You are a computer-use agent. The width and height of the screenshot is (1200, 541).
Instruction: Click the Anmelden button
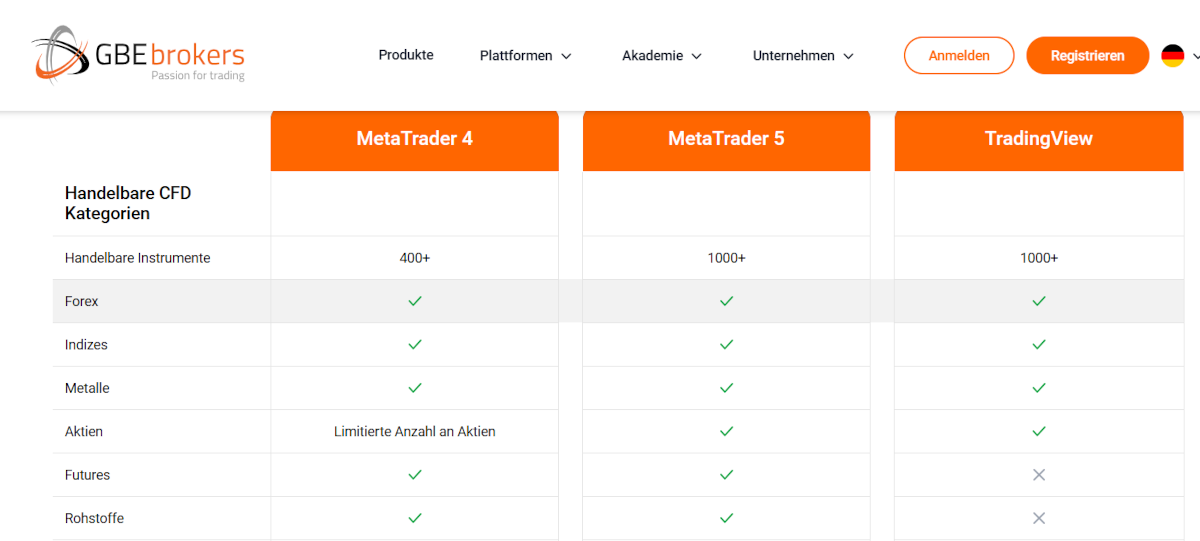click(x=959, y=56)
